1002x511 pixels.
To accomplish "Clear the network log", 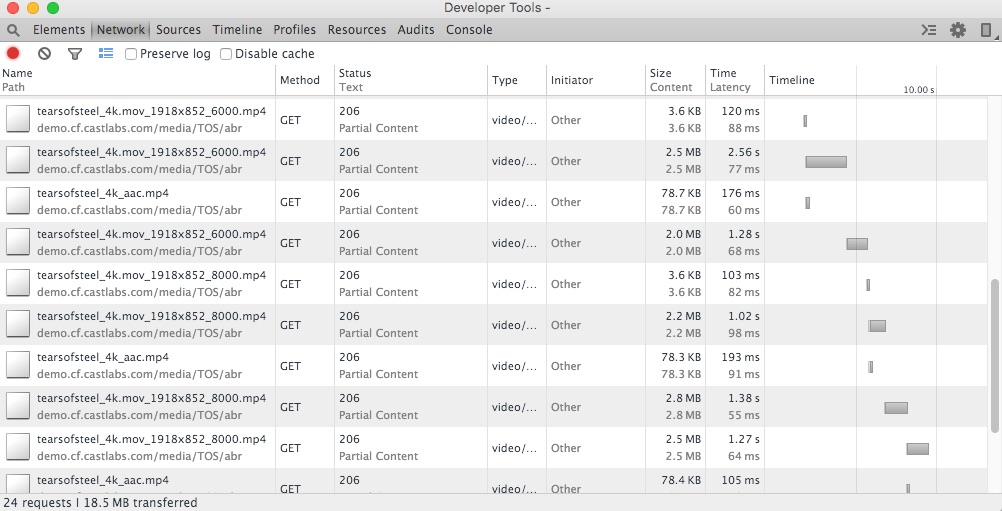I will pos(44,54).
